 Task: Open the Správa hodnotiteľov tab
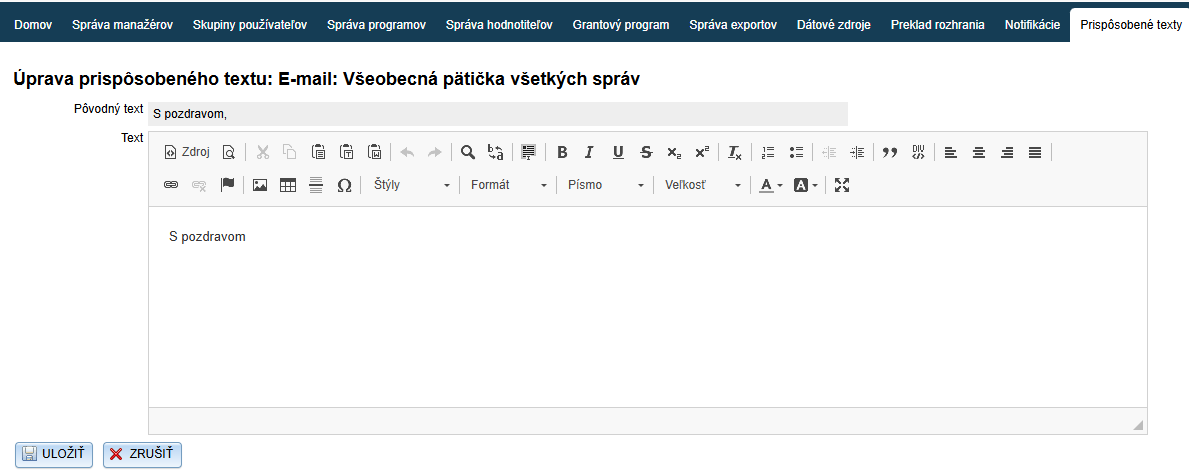point(499,25)
